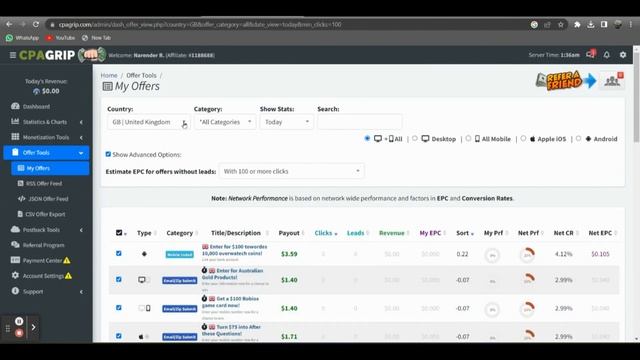
Task: Open the messages icon in header
Action: pyautogui.click(x=590, y=55)
